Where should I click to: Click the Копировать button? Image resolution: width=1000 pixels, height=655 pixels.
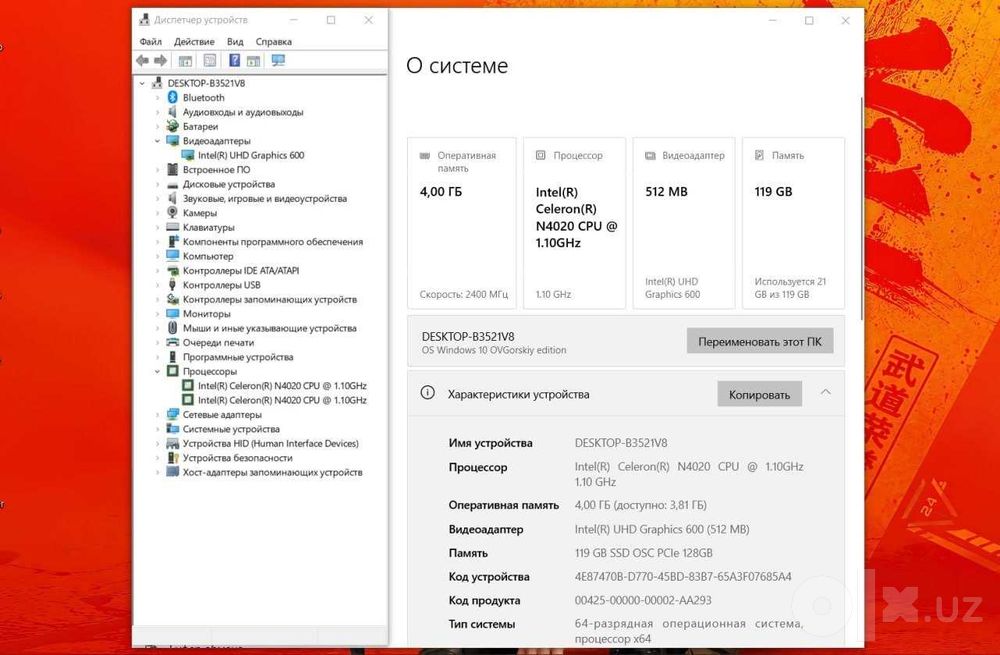click(759, 394)
